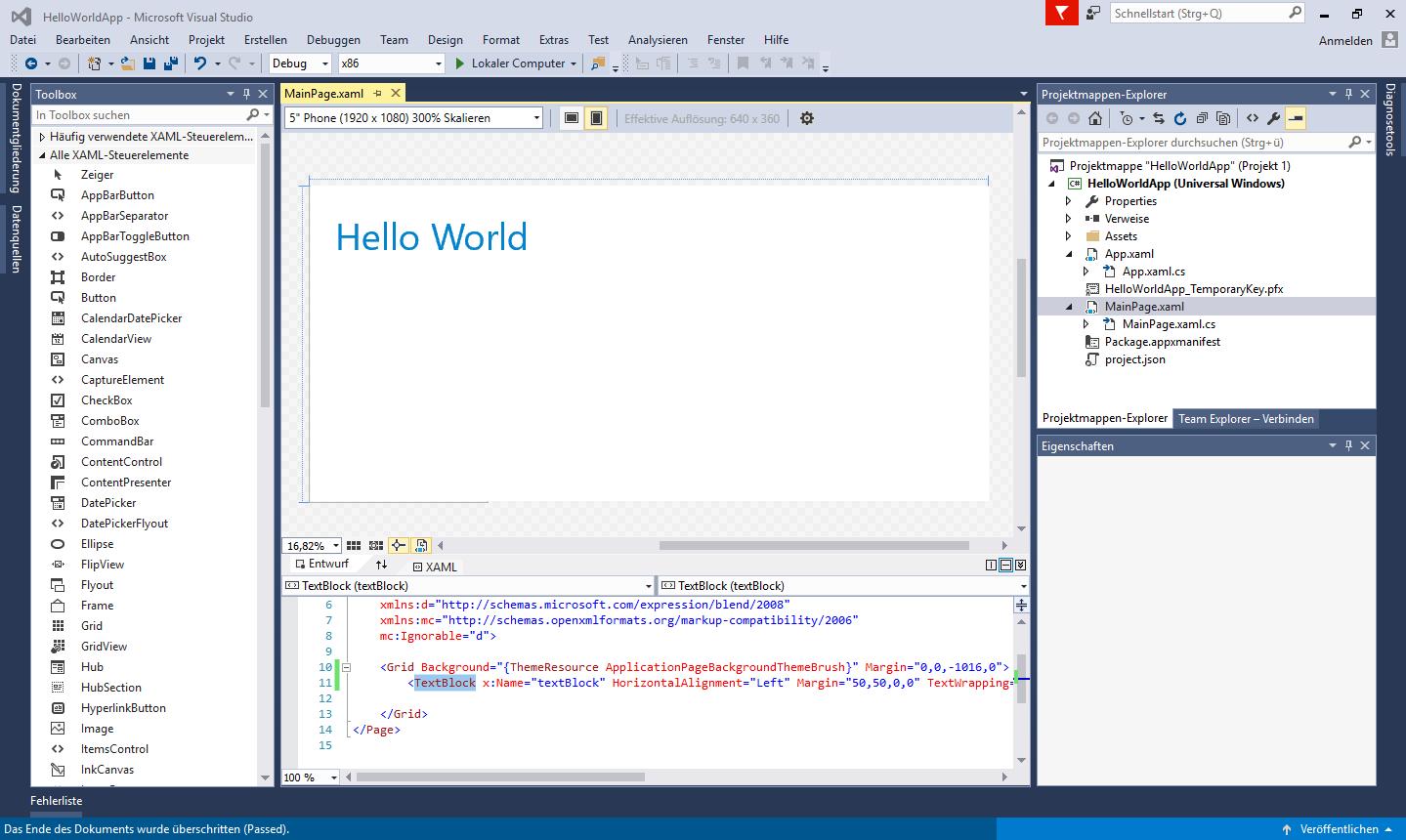Image resolution: width=1406 pixels, height=840 pixels.
Task: Refresh the Projektmappen-Explorer view
Action: point(1179,118)
